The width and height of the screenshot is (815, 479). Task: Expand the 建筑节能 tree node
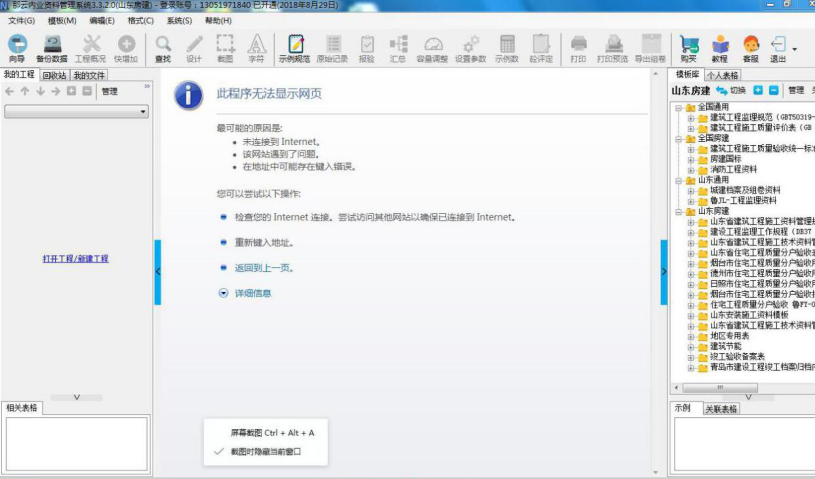pyautogui.click(x=690, y=346)
